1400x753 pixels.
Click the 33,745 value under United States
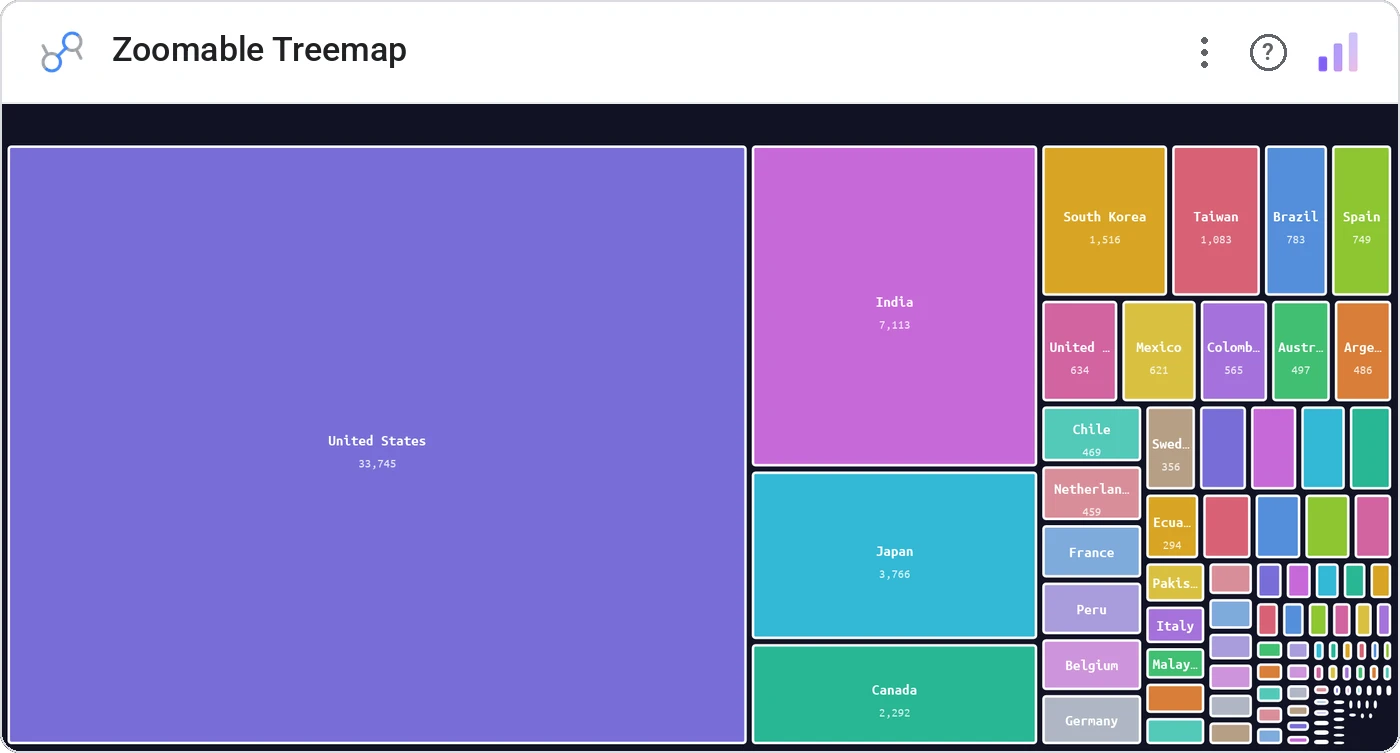(x=377, y=464)
